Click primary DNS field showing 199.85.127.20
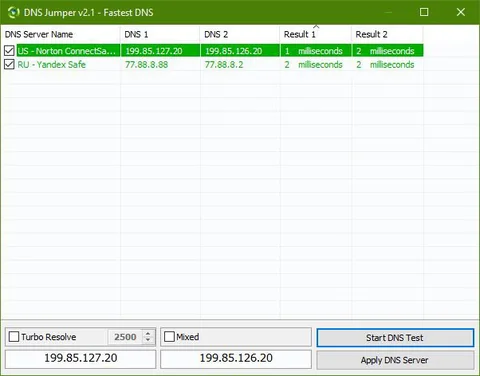 (81, 358)
